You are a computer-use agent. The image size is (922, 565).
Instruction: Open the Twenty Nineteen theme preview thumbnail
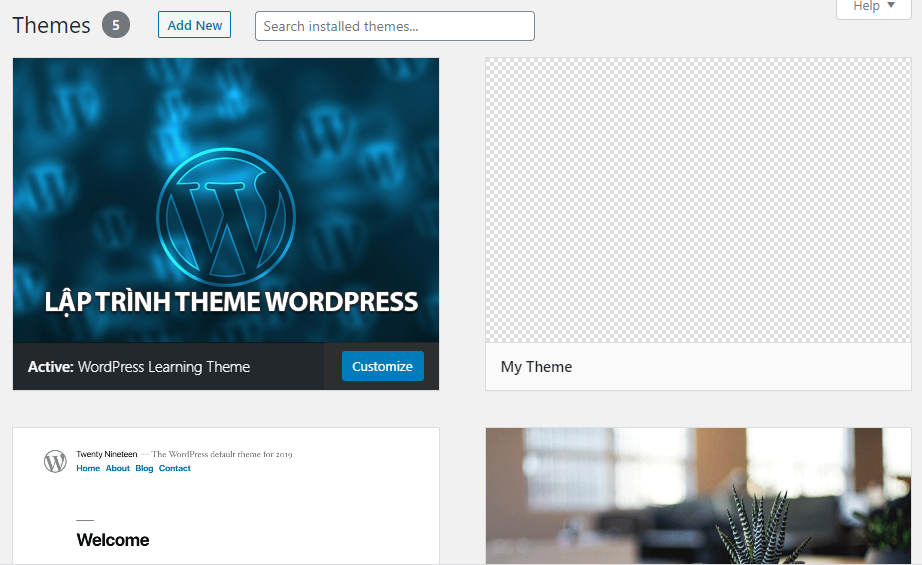point(226,496)
